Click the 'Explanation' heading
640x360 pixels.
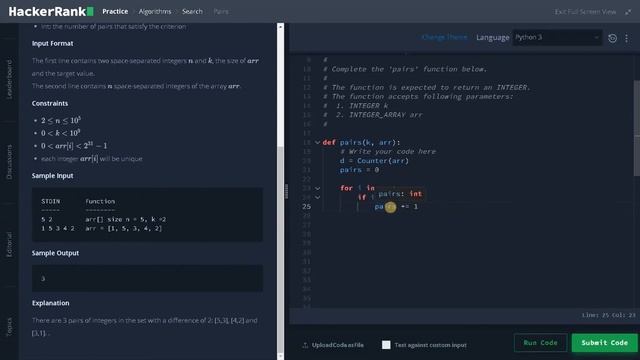(51, 303)
